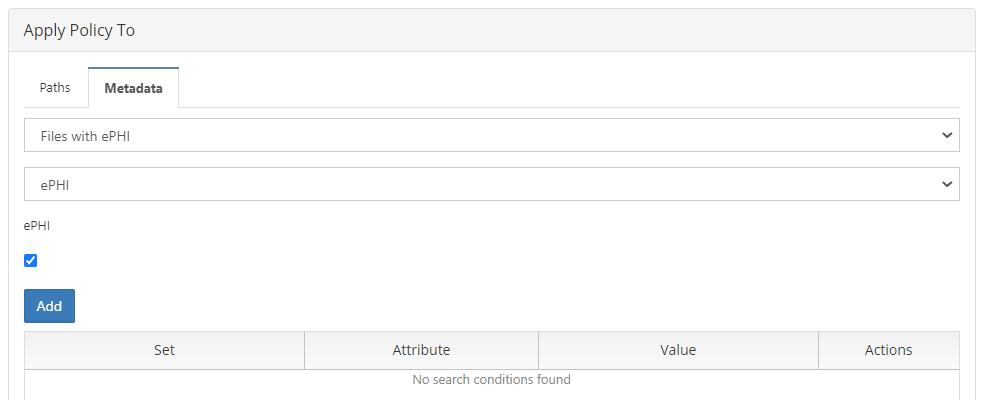This screenshot has width=981, height=400.
Task: Click the Value column header
Action: coord(678,350)
